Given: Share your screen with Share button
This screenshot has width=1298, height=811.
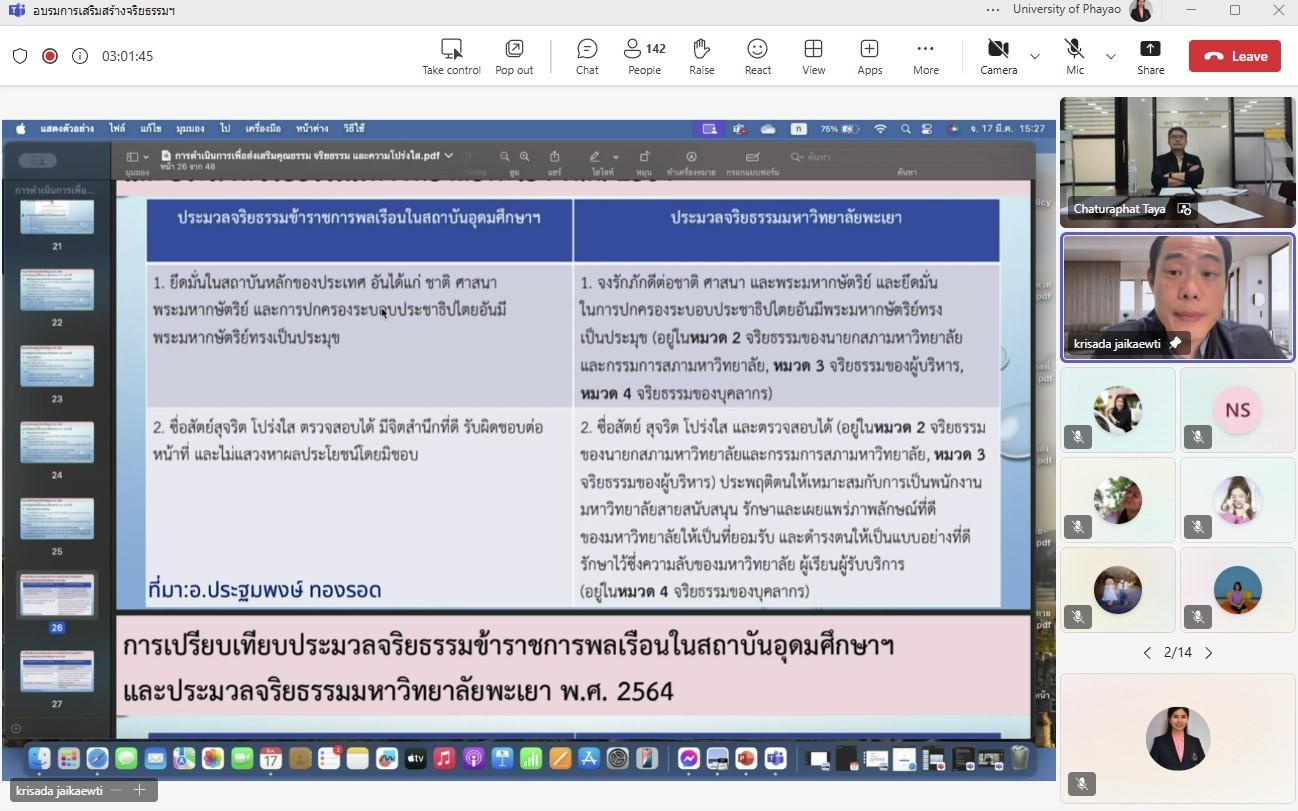Looking at the screenshot, I should pyautogui.click(x=1150, y=56).
